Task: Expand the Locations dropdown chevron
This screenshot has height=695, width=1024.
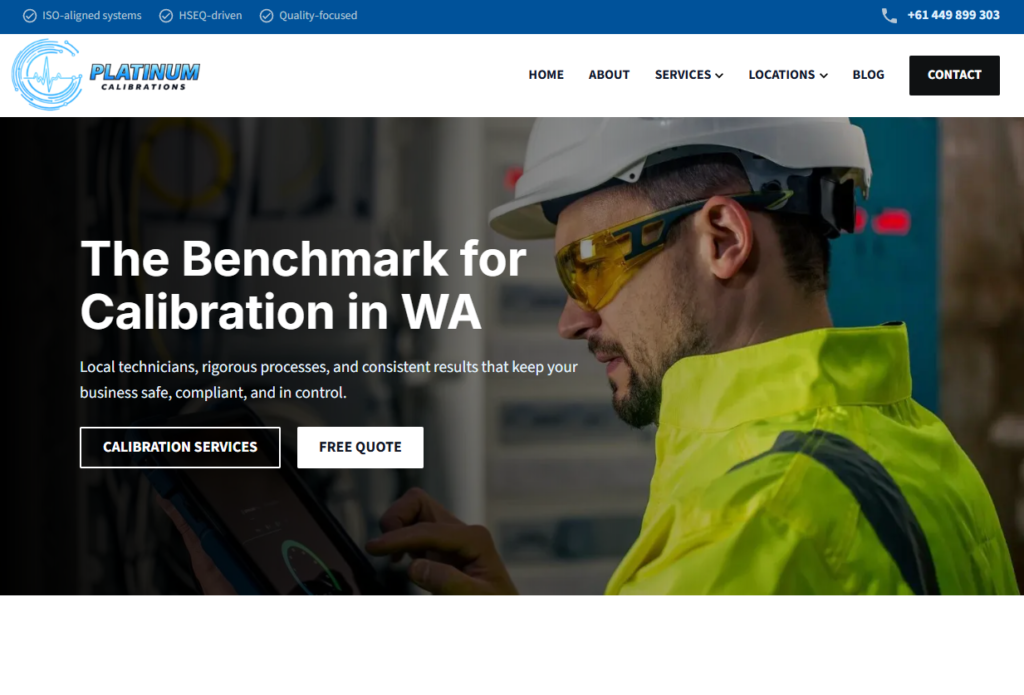Action: coord(824,76)
